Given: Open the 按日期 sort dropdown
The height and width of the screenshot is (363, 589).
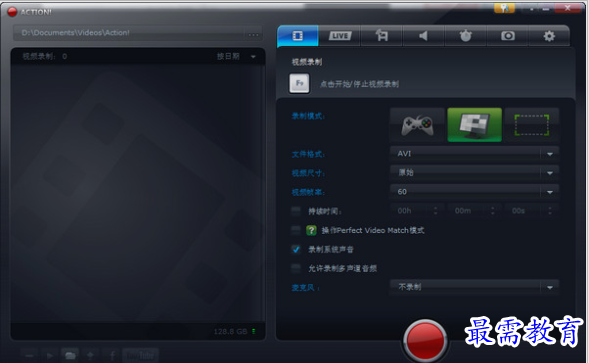Looking at the screenshot, I should coord(236,56).
